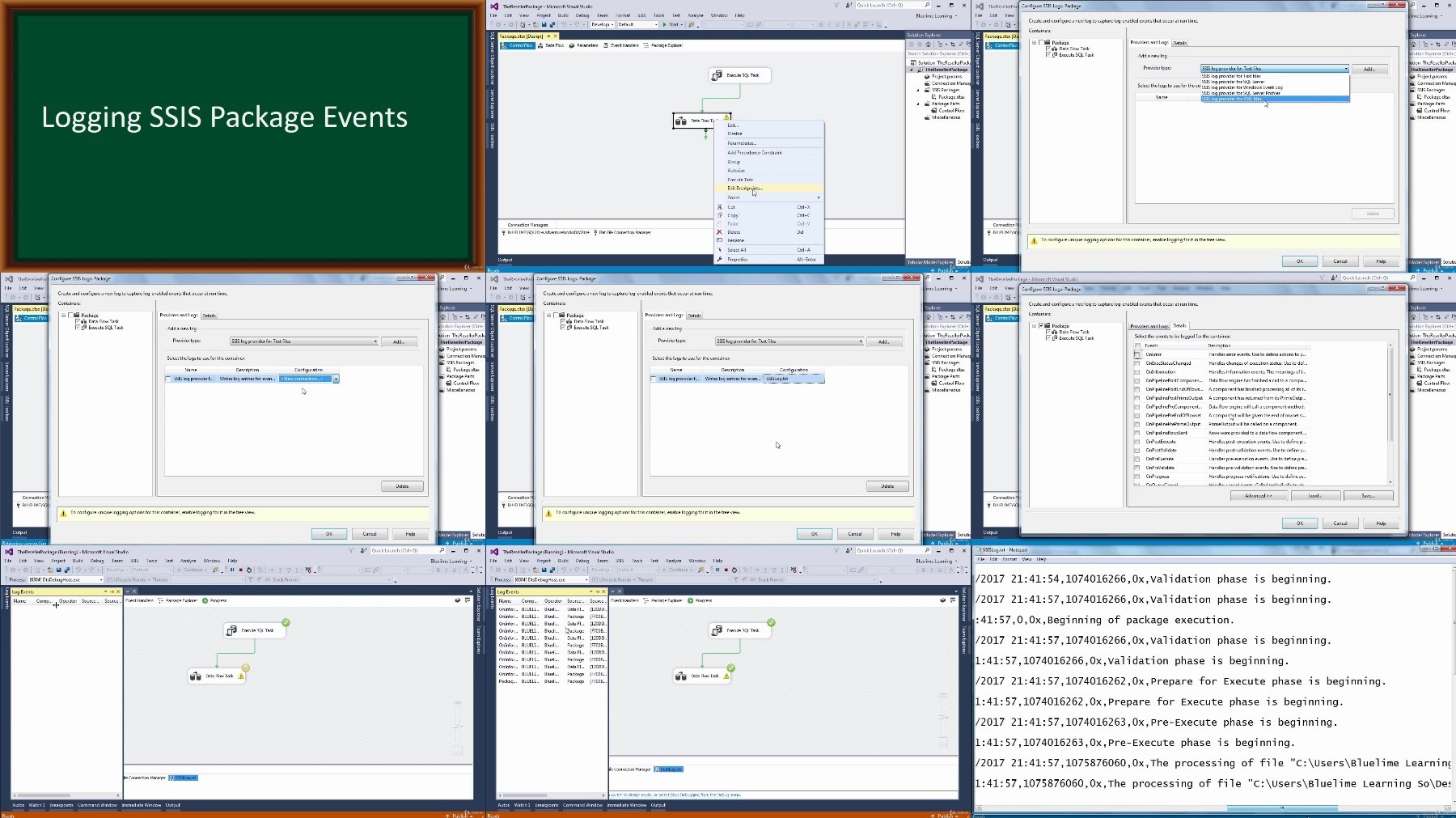Open the New connection configuration dropdown
The image size is (1456, 818).
click(336, 379)
